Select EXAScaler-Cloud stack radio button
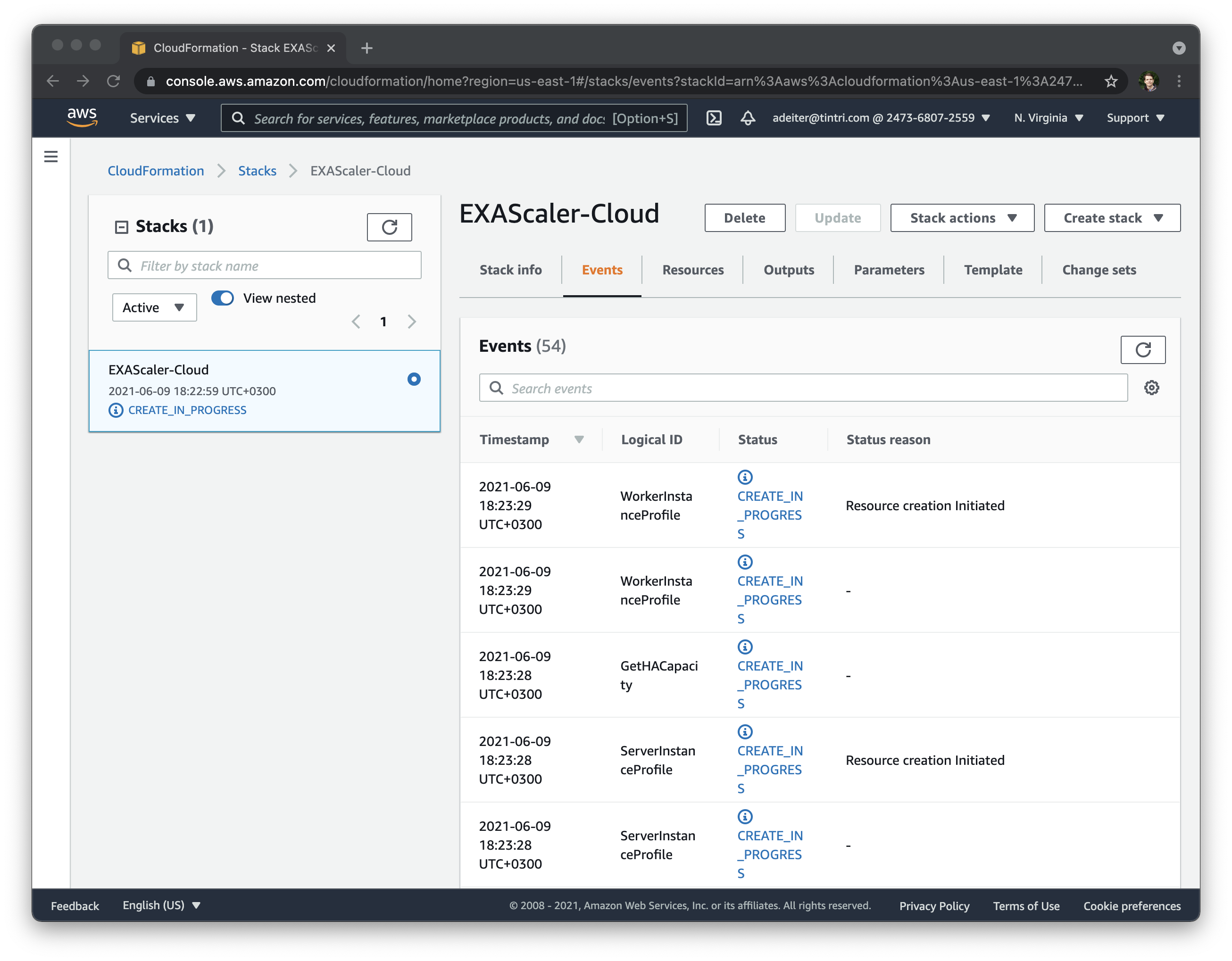1232x961 pixels. 414,379
